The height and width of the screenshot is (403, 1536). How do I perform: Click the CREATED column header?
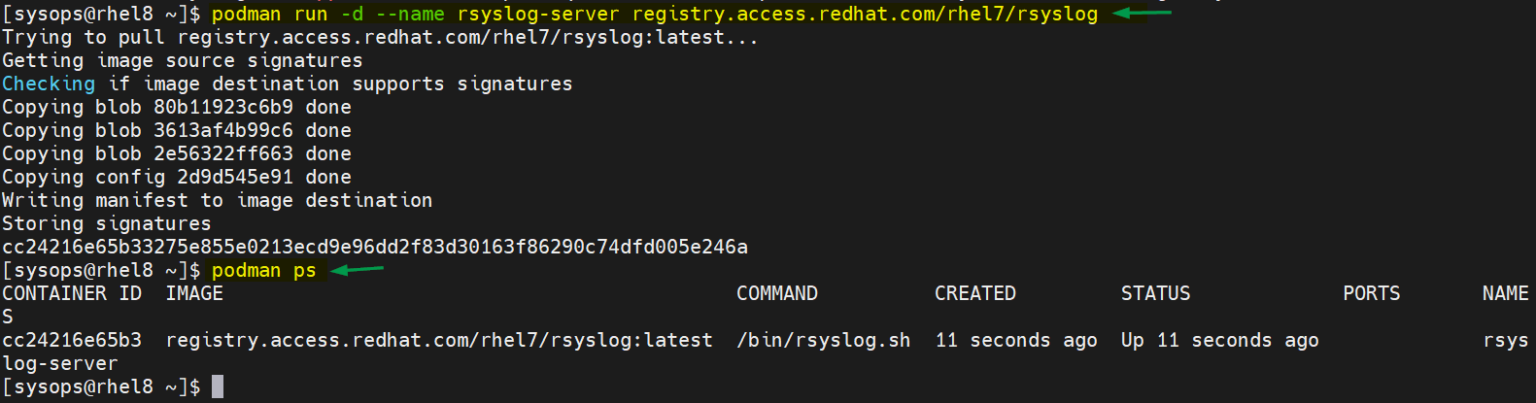pos(975,294)
